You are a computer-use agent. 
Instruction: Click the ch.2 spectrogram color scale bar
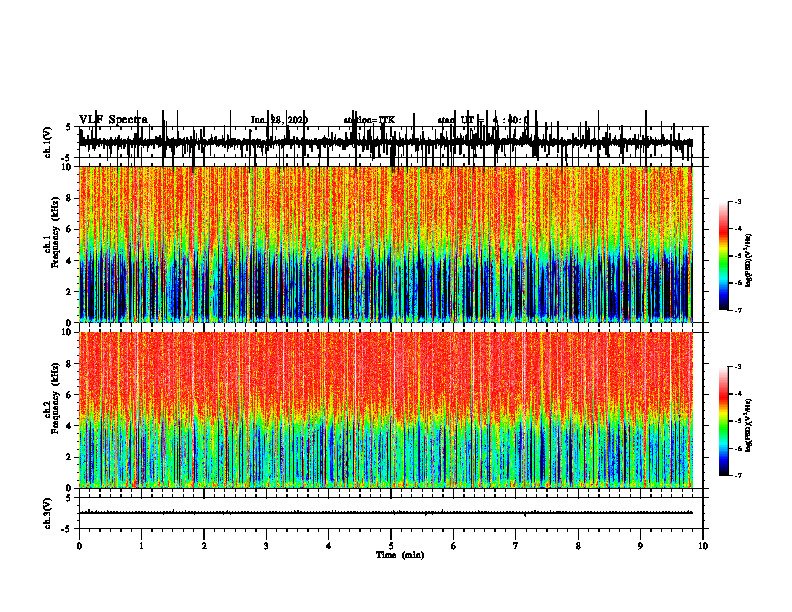(x=724, y=421)
